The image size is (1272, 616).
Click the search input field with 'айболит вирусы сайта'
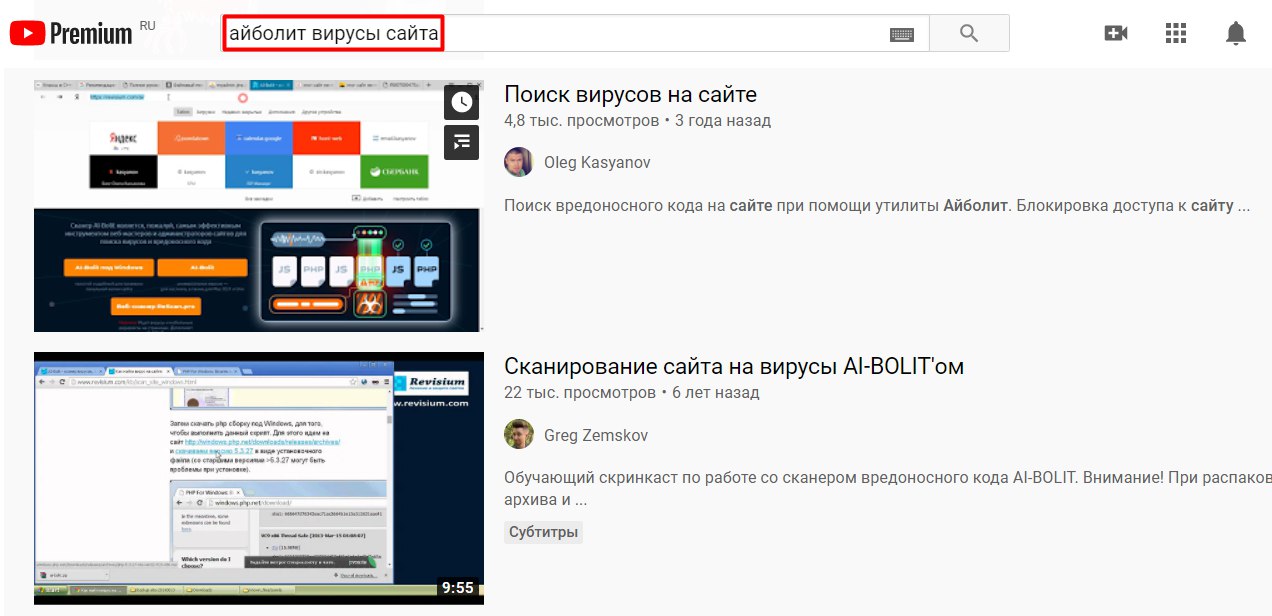click(x=575, y=33)
